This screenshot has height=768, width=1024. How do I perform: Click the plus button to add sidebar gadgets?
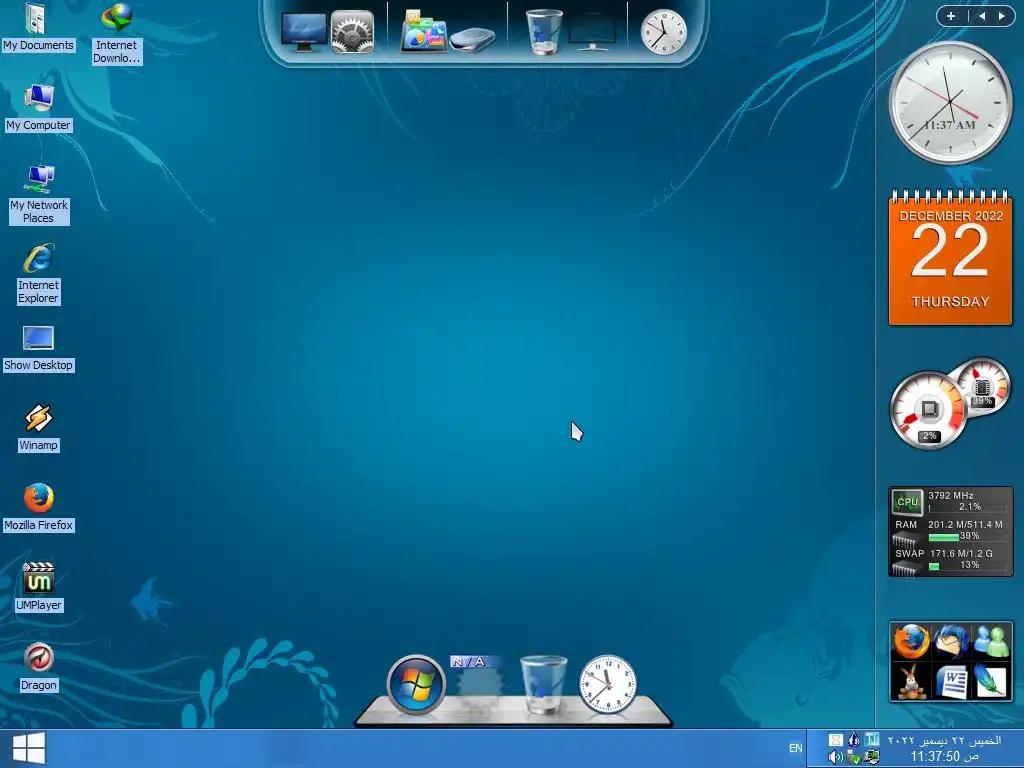[951, 16]
